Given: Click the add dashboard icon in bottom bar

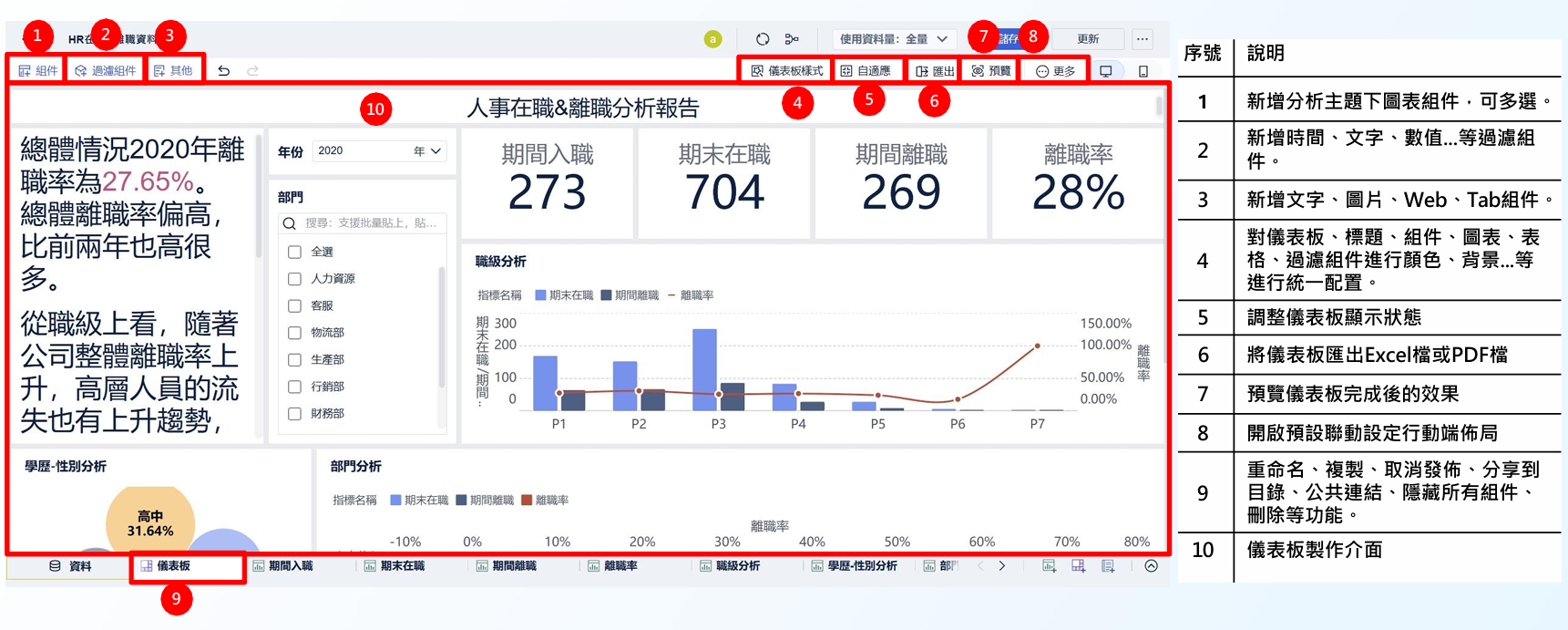Looking at the screenshot, I should click(1078, 566).
